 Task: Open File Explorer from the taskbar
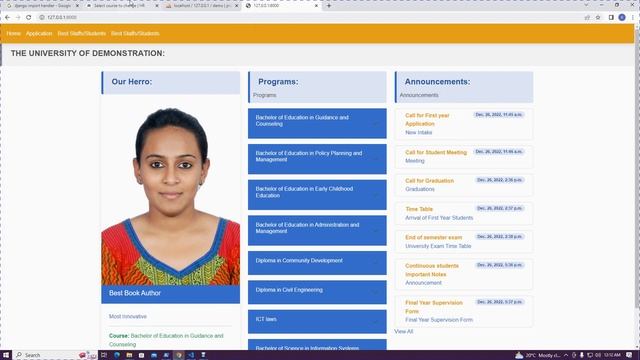[129, 355]
